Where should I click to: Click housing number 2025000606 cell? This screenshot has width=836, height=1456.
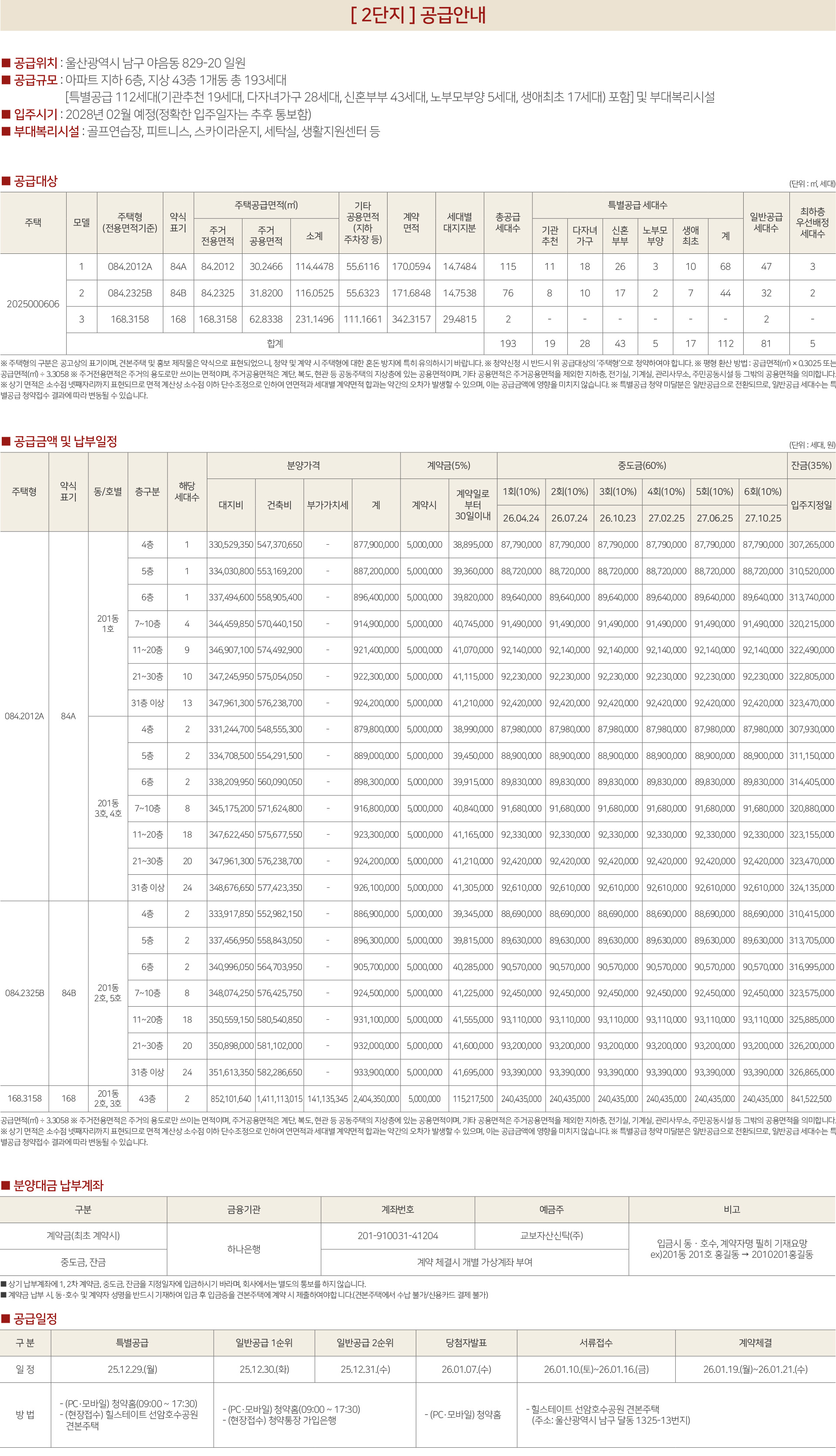(x=33, y=304)
